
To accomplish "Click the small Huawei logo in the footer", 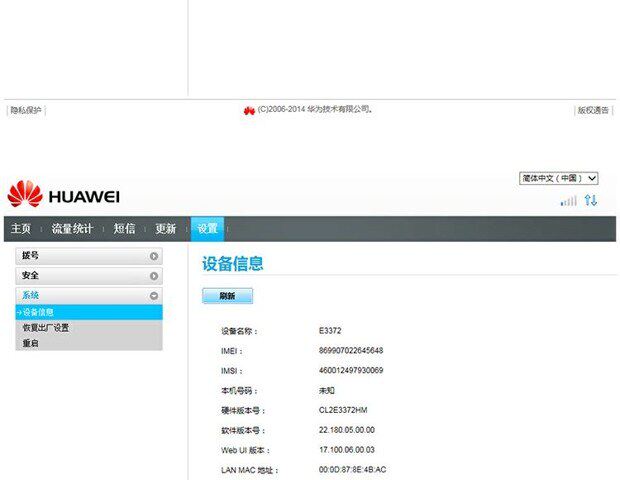I will point(249,111).
